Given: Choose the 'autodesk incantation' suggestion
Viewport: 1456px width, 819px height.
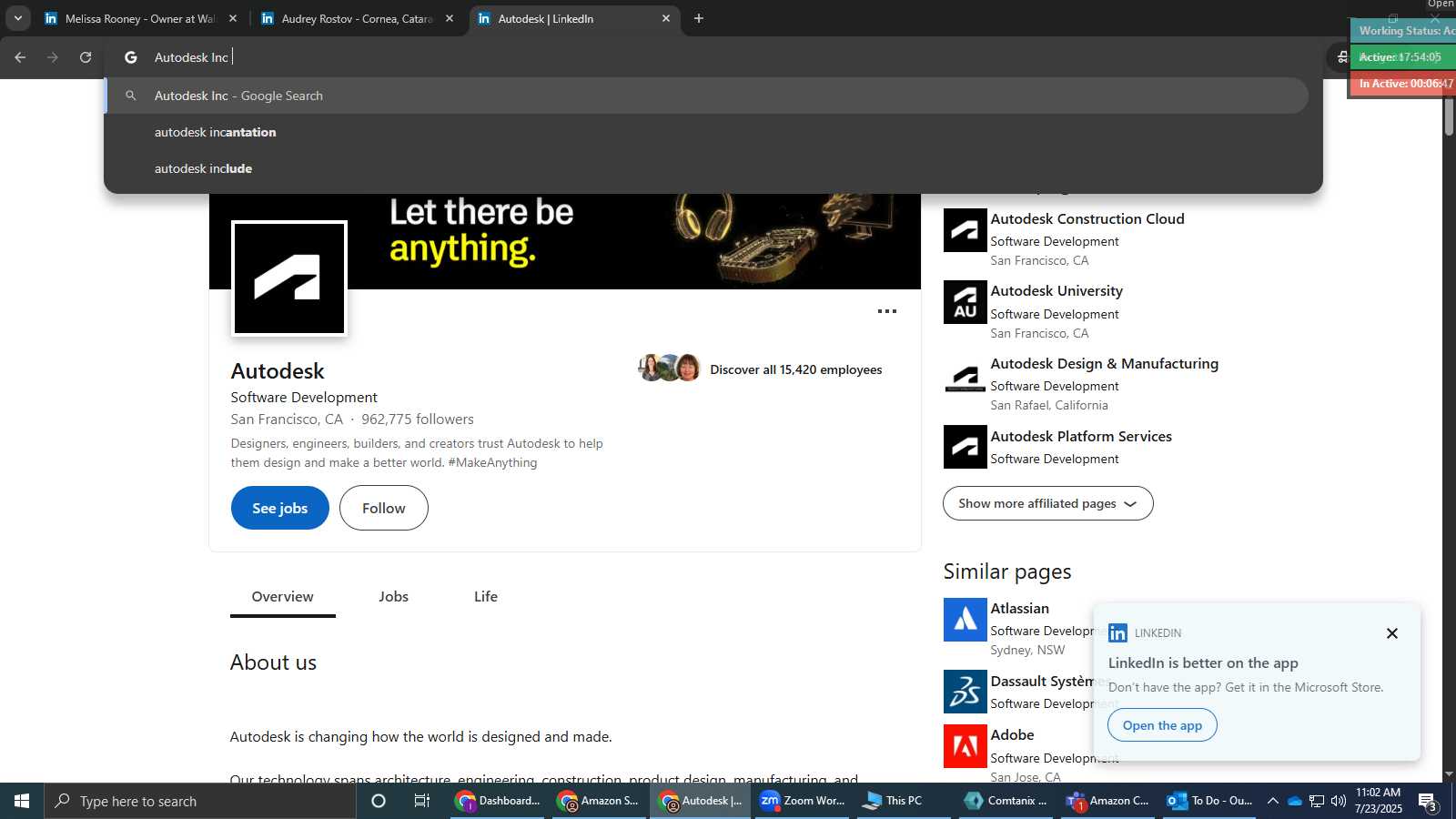Looking at the screenshot, I should [x=707, y=132].
